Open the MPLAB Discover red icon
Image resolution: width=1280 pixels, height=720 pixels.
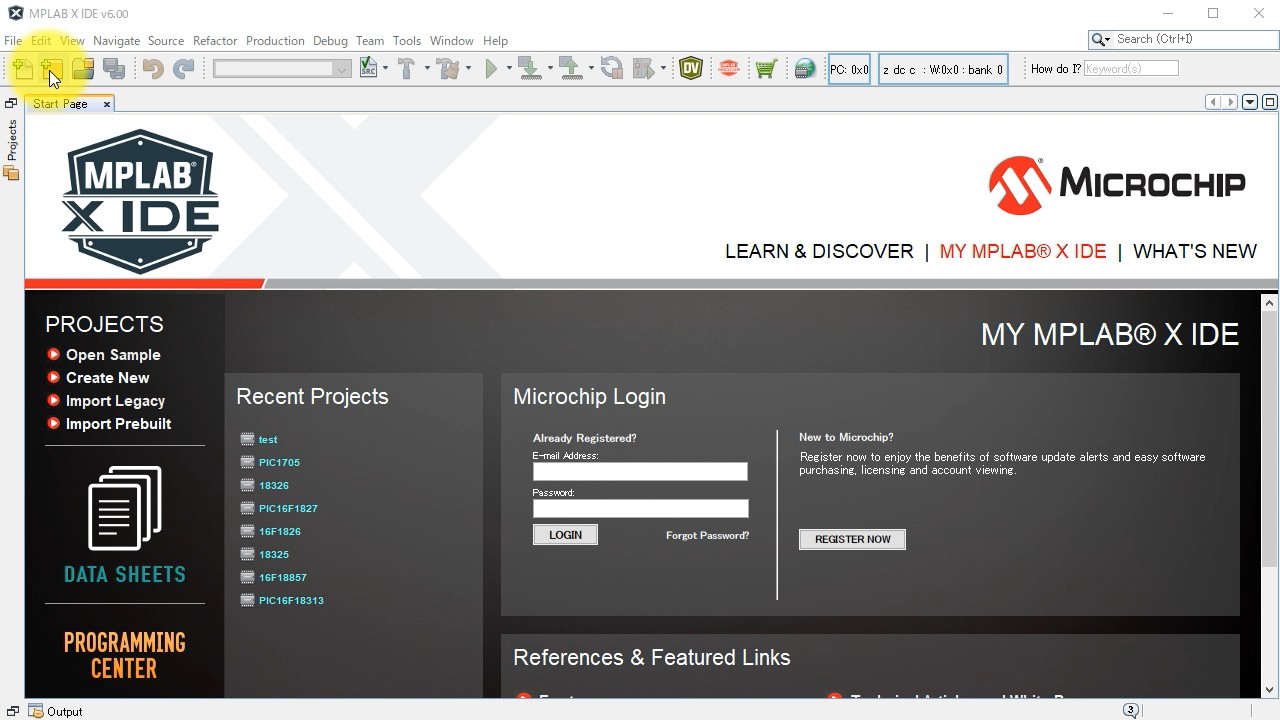pyautogui.click(x=729, y=68)
